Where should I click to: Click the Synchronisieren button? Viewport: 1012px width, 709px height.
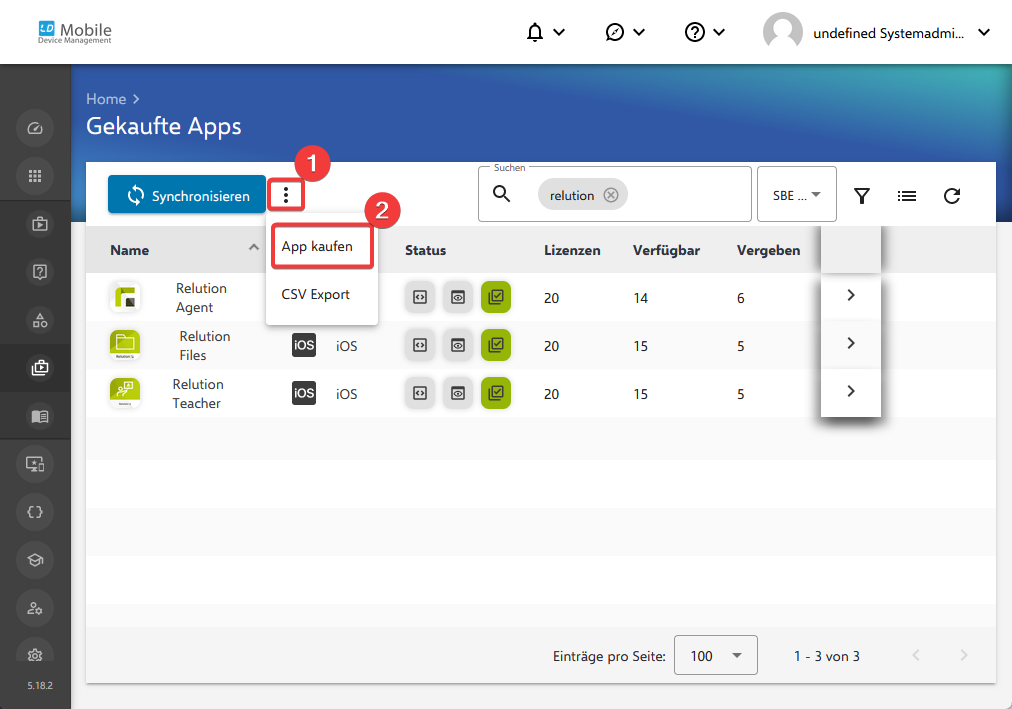coord(187,194)
